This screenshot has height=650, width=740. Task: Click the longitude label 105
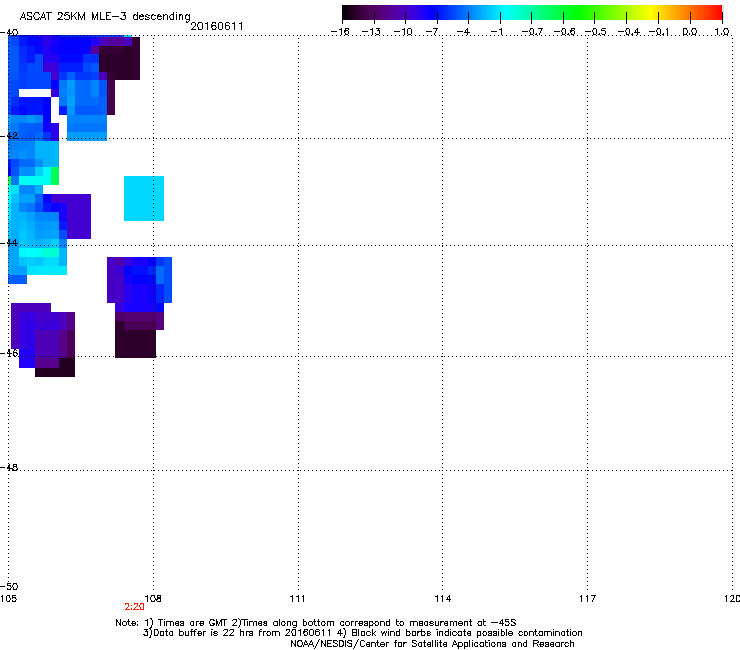[x=8, y=599]
